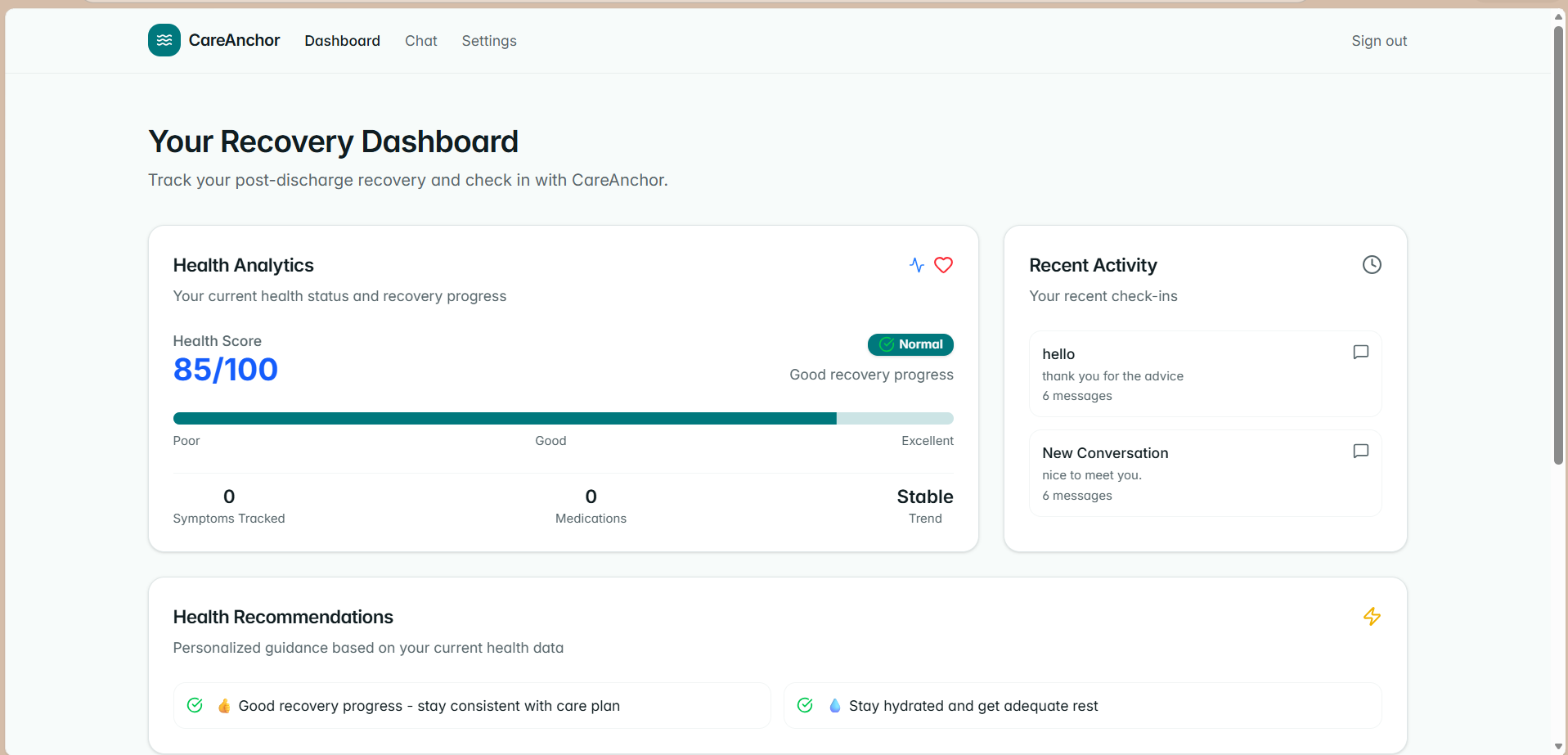The image size is (1568, 755).
Task: Click the Recent Activity heading
Action: (x=1093, y=265)
